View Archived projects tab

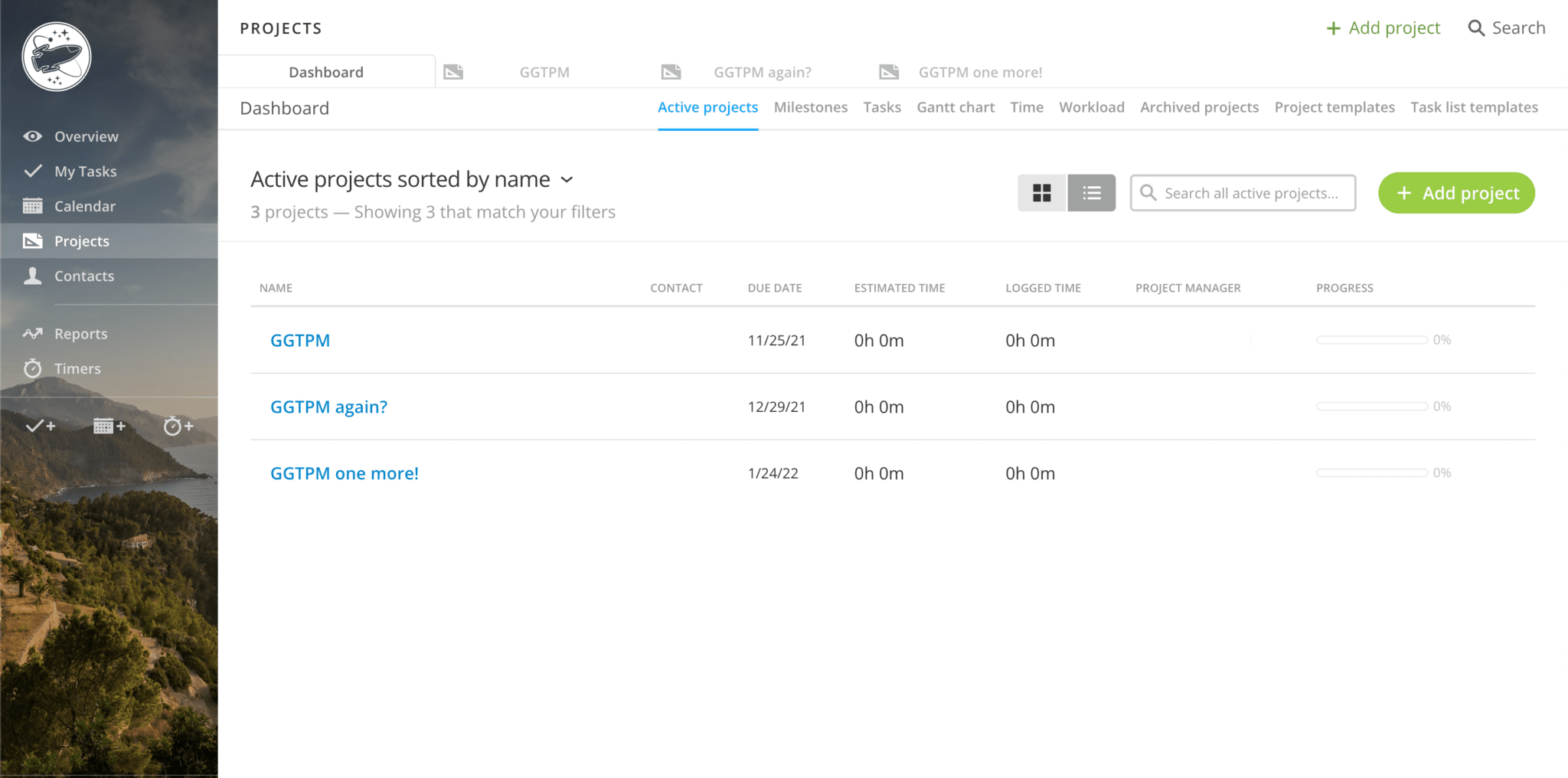tap(1199, 107)
